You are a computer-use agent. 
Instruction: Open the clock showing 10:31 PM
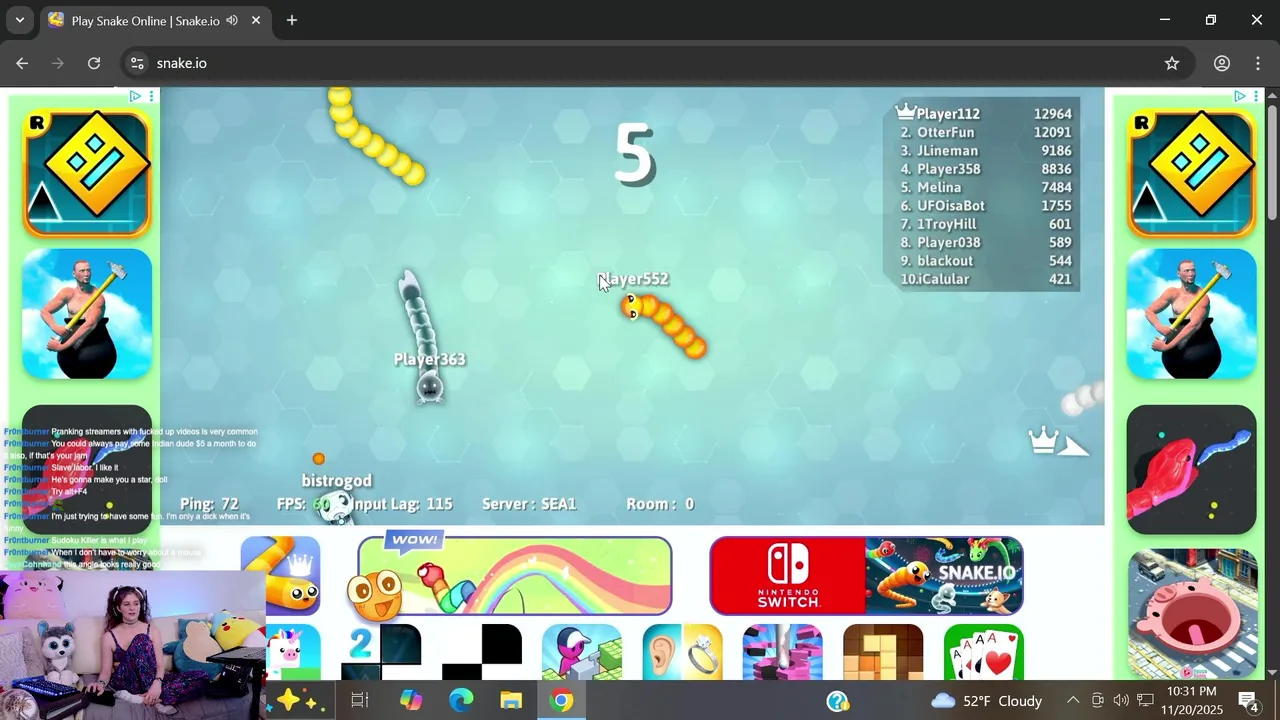[1192, 701]
